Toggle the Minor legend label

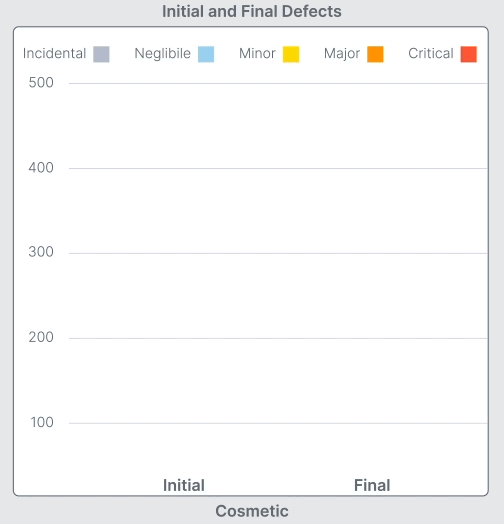257,53
